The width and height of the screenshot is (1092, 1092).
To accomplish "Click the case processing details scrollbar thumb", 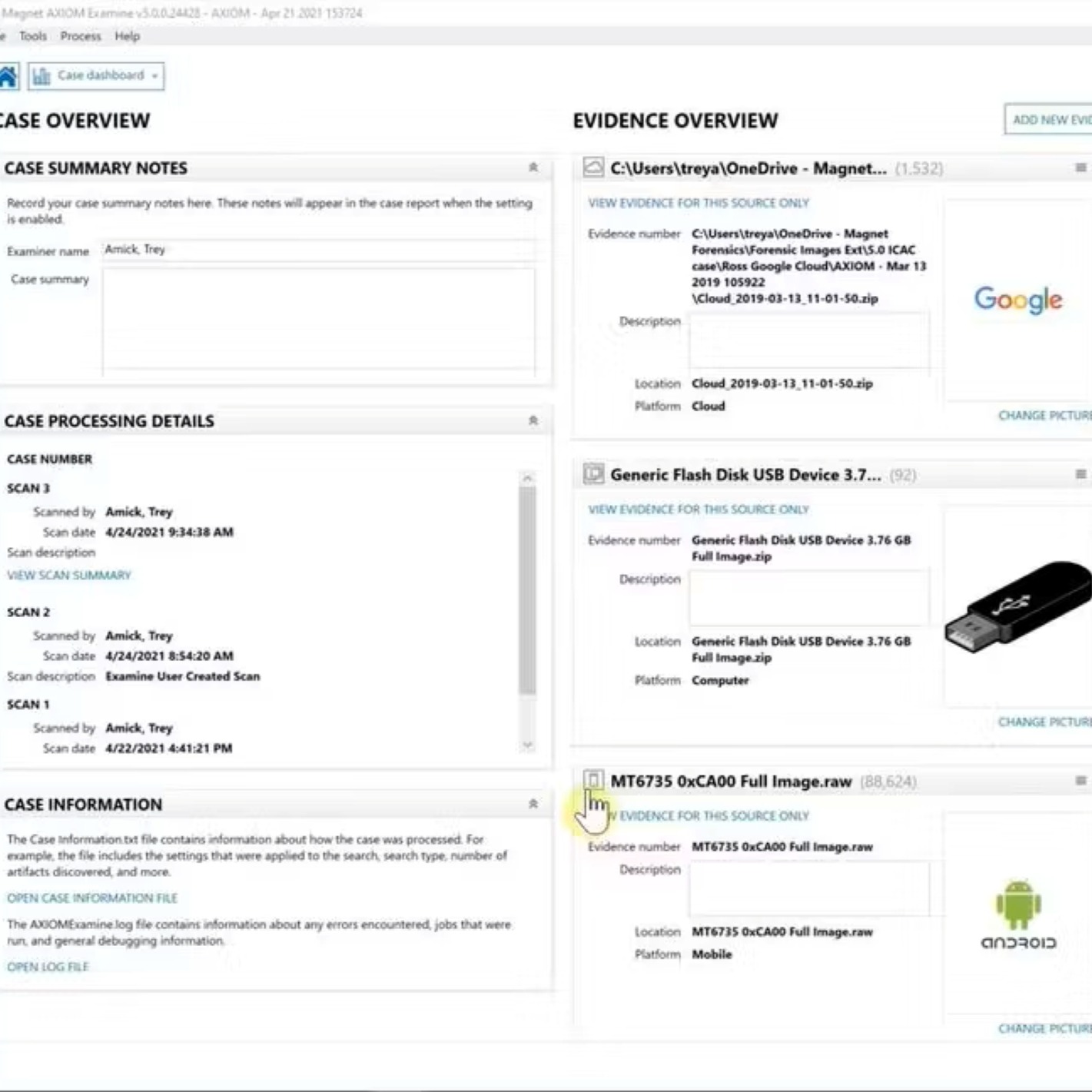I will click(x=527, y=590).
